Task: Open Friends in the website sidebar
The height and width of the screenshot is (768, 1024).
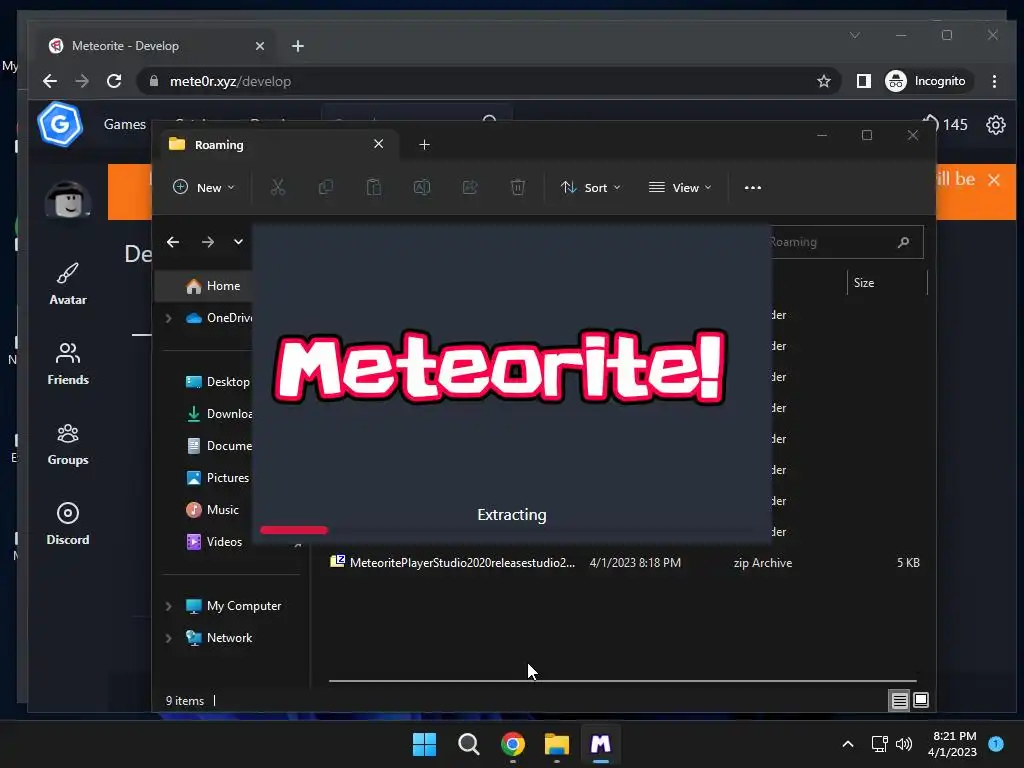Action: coord(68,364)
